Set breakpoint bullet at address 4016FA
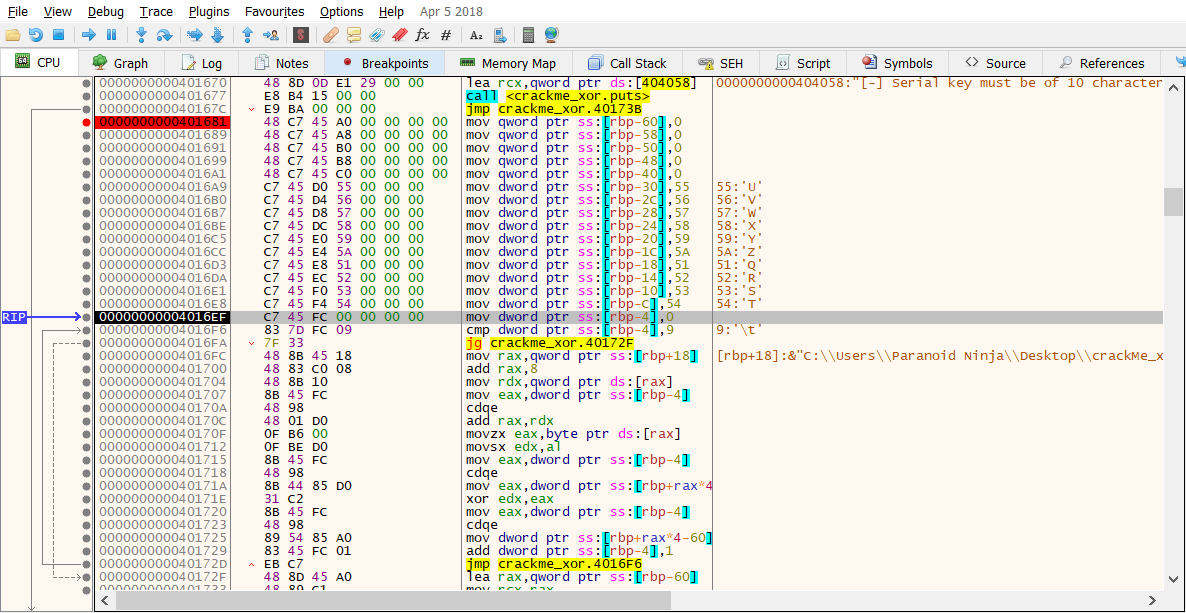1186x613 pixels. pyautogui.click(x=89, y=343)
